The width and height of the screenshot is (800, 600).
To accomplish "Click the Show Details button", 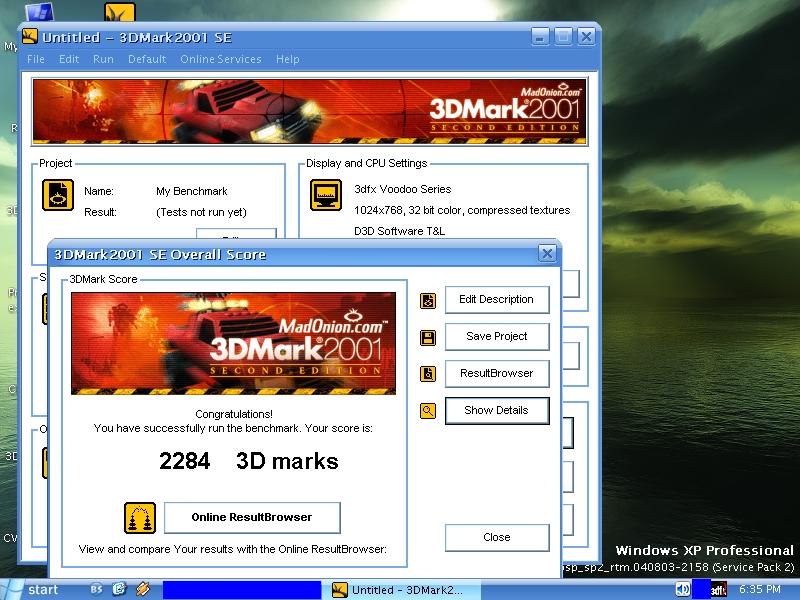I will [x=497, y=411].
